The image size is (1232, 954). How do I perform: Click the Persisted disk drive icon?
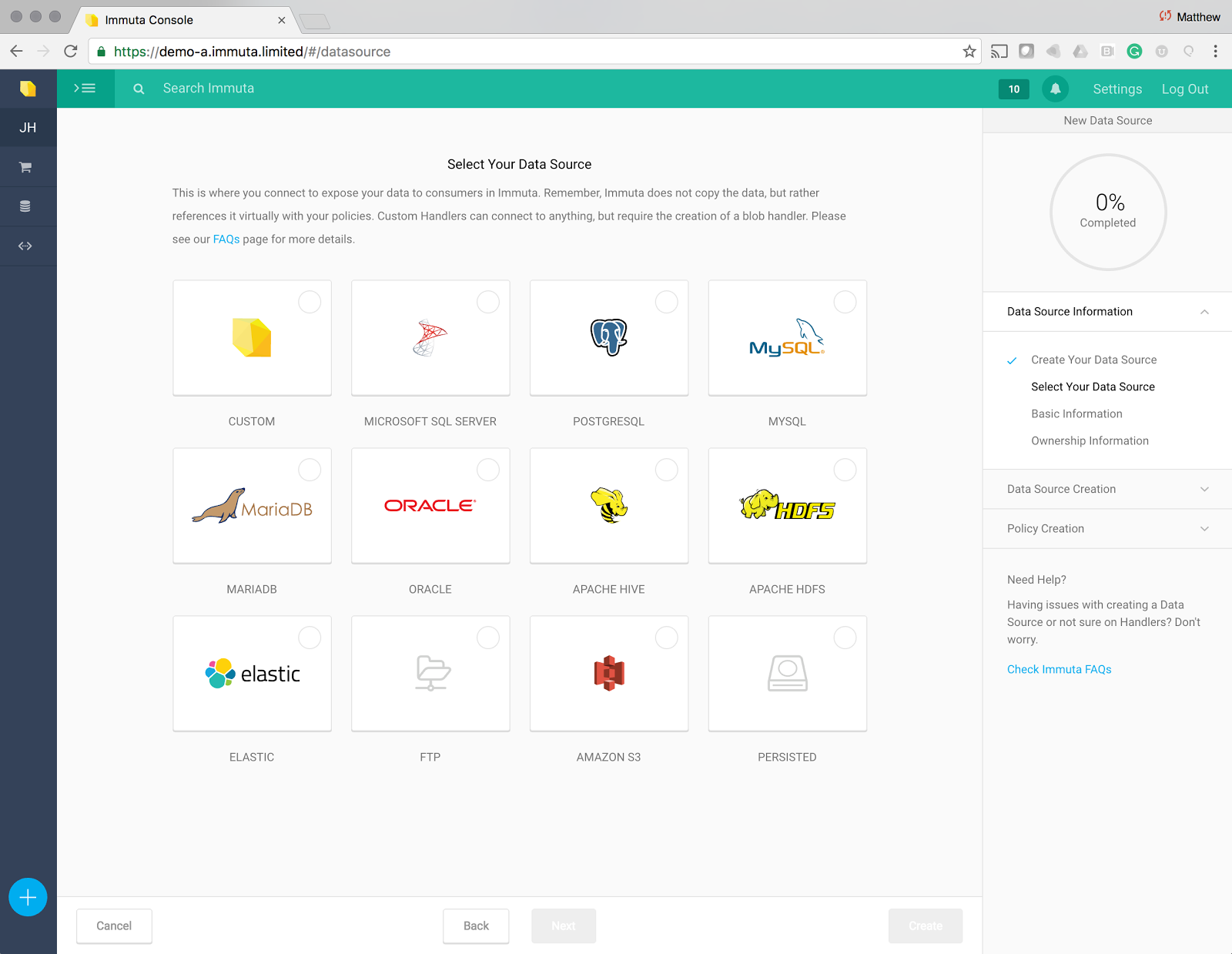[x=787, y=673]
